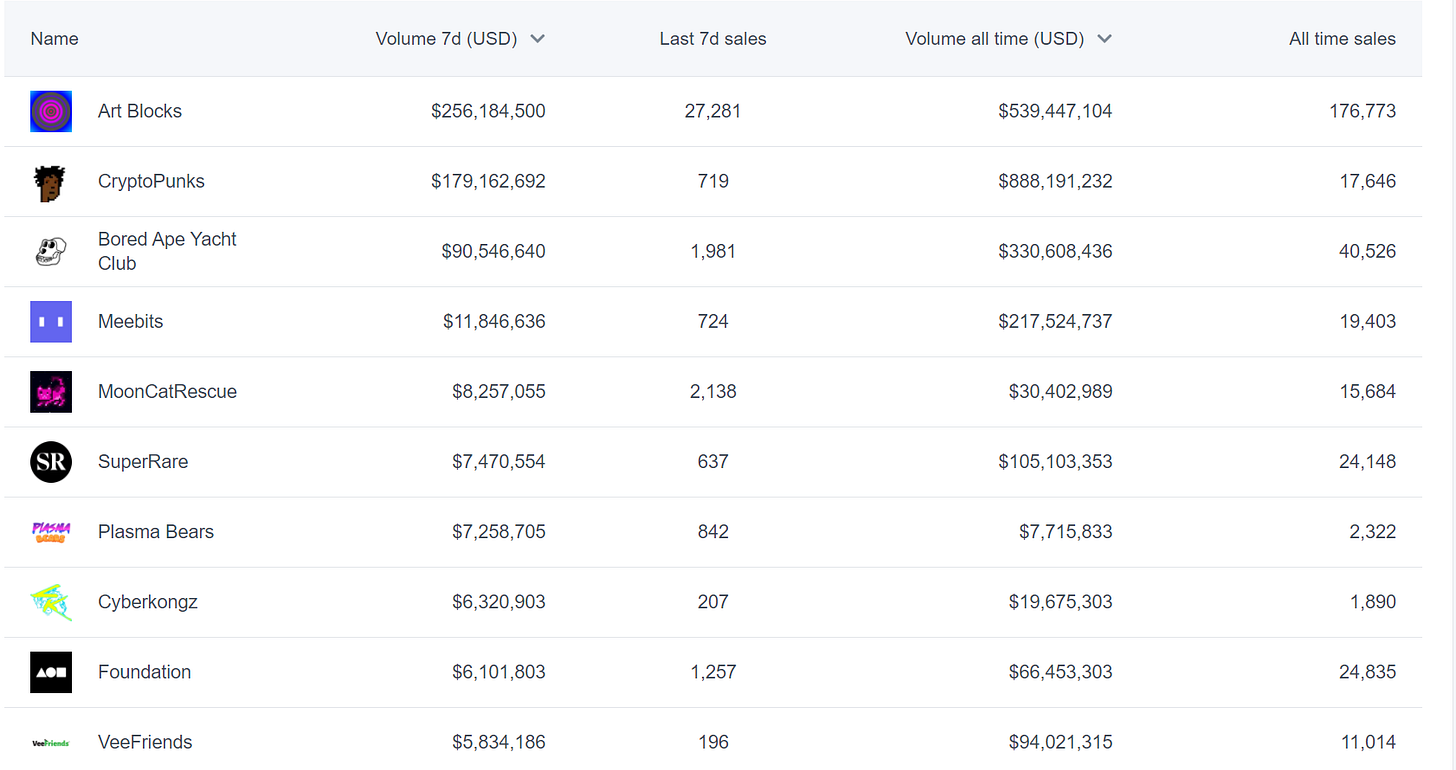This screenshot has width=1456, height=770.
Task: Select the $539,447,104 all time volume
Action: 1055,111
